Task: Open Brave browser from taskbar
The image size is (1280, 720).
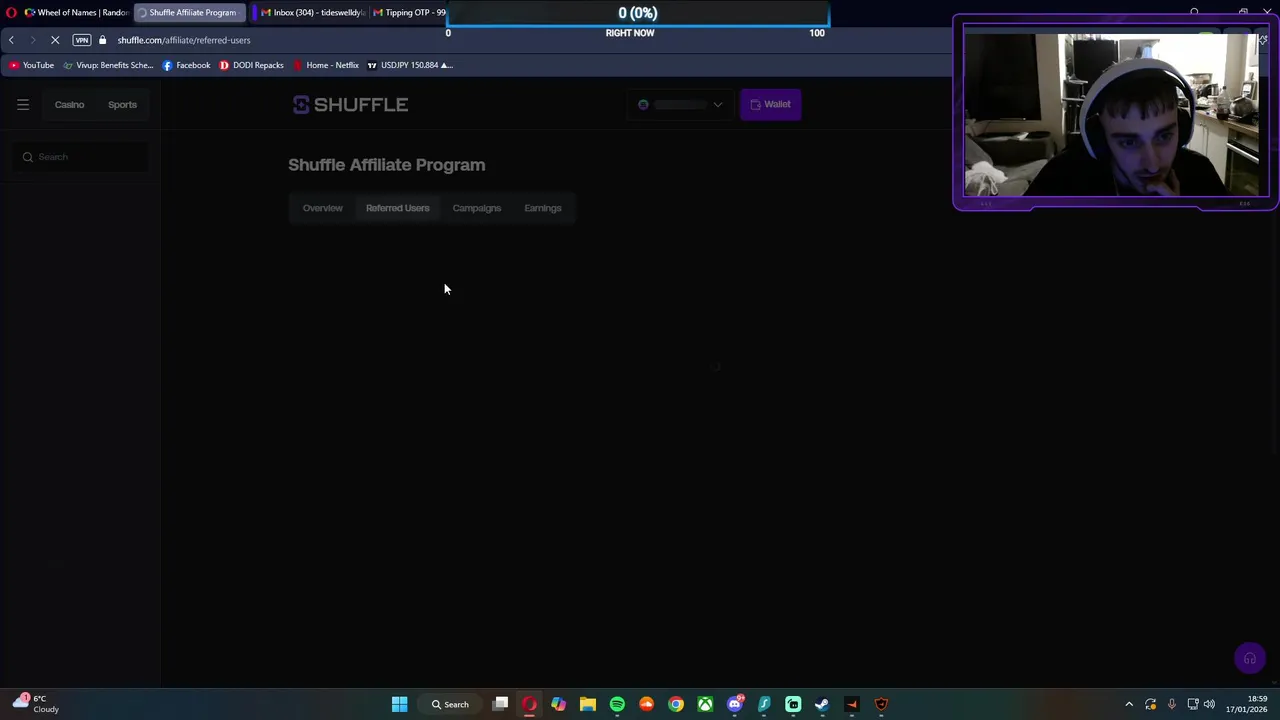Action: [881, 705]
